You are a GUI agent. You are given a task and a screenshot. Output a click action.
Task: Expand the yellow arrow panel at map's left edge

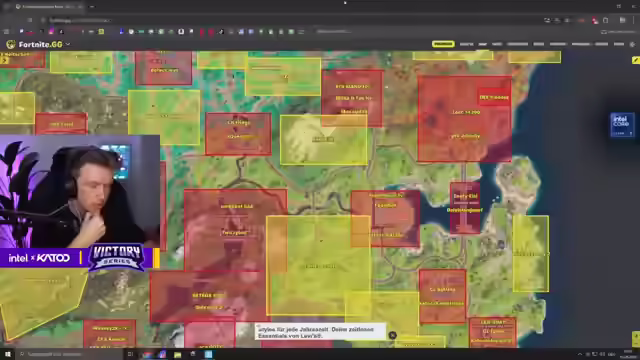point(4,60)
